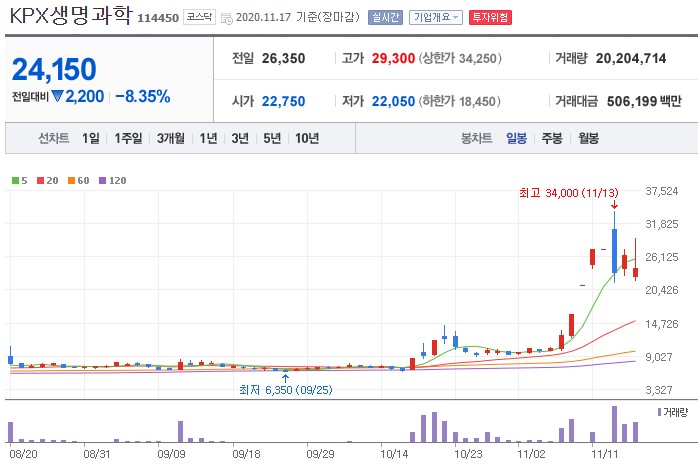The height and width of the screenshot is (468, 698).
Task: Click the 11/02 date axis label
Action: (x=531, y=454)
